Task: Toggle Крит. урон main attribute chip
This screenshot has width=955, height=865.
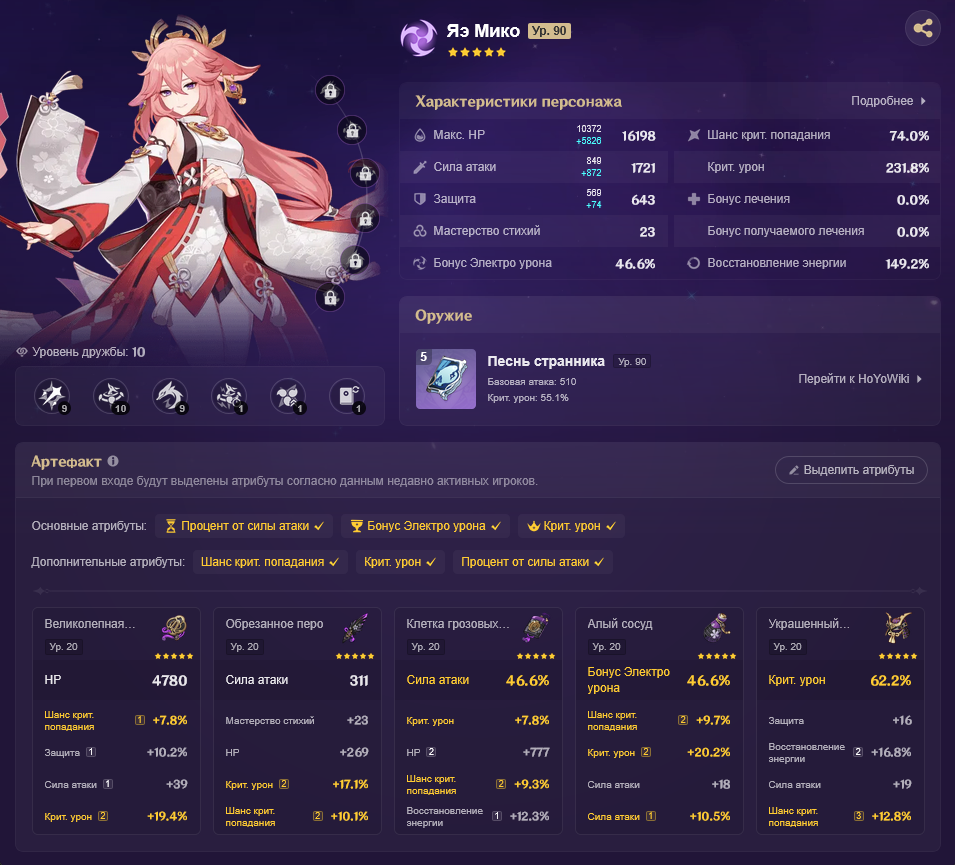Action: pos(571,526)
